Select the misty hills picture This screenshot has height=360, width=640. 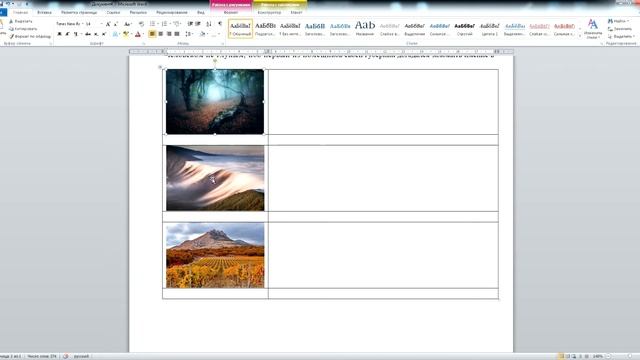[x=215, y=178]
